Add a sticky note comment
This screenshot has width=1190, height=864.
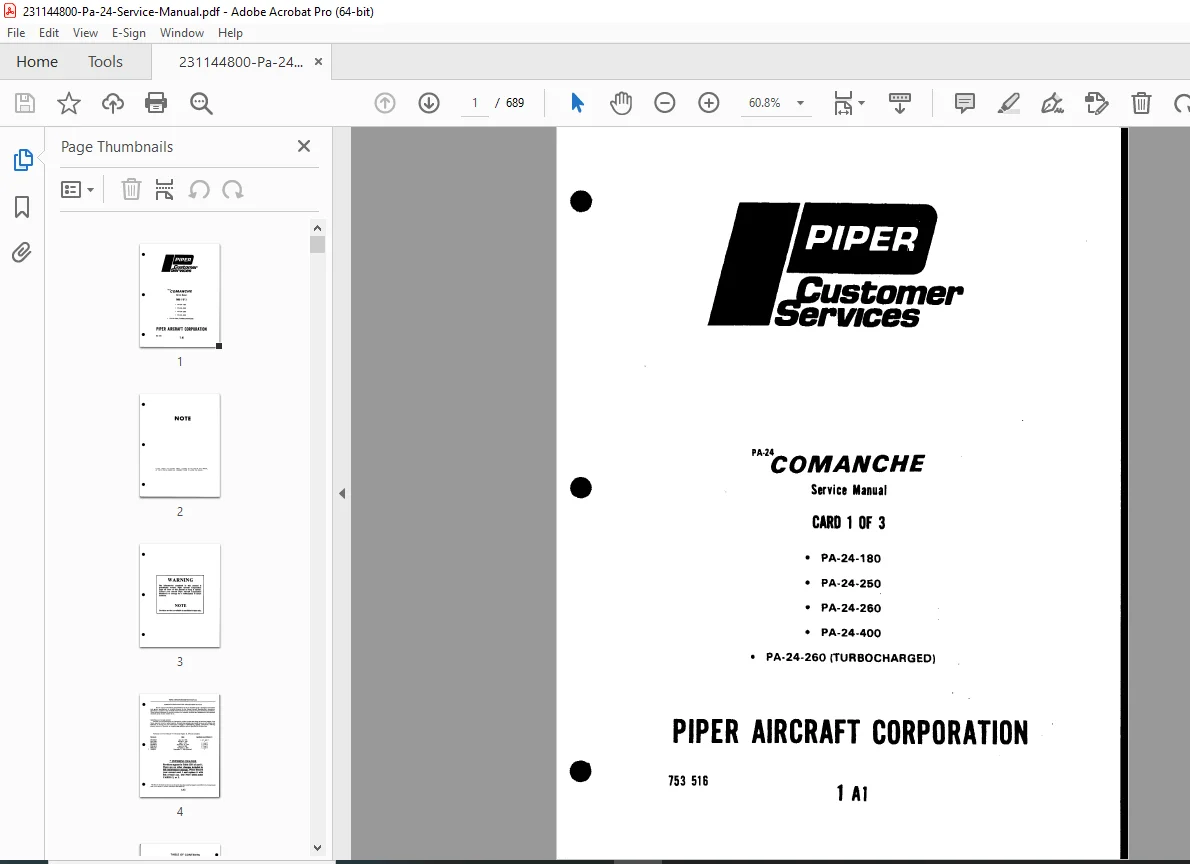point(965,102)
